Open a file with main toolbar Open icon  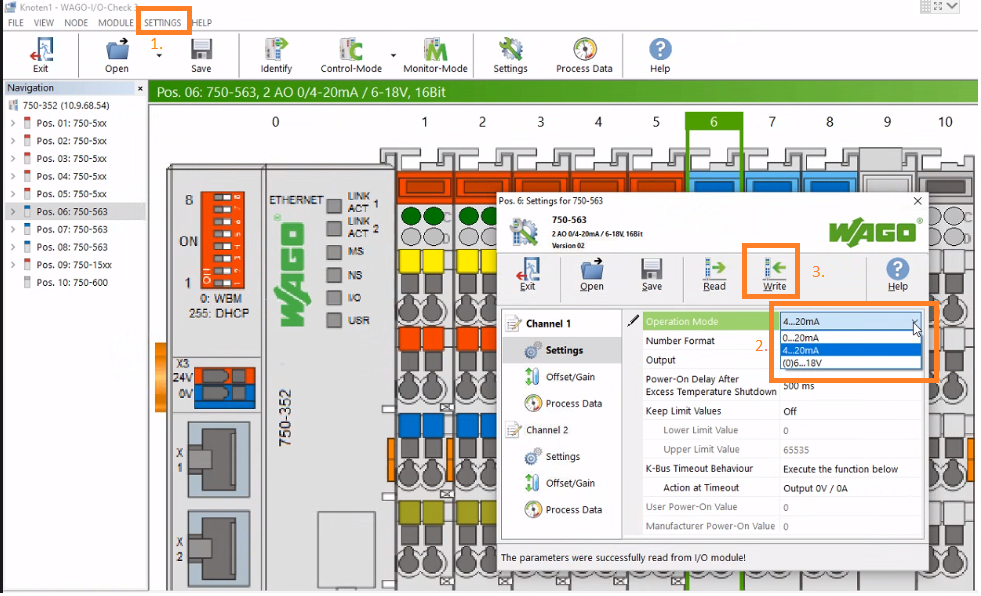(116, 54)
